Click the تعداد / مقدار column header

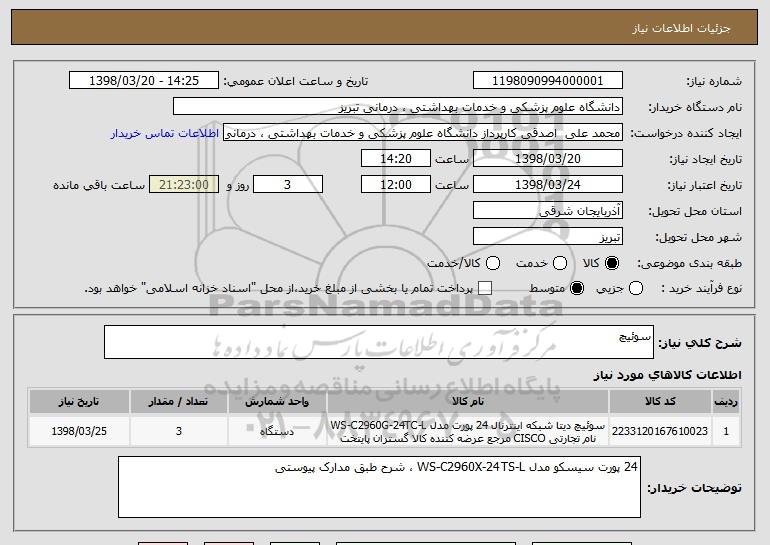(x=179, y=402)
